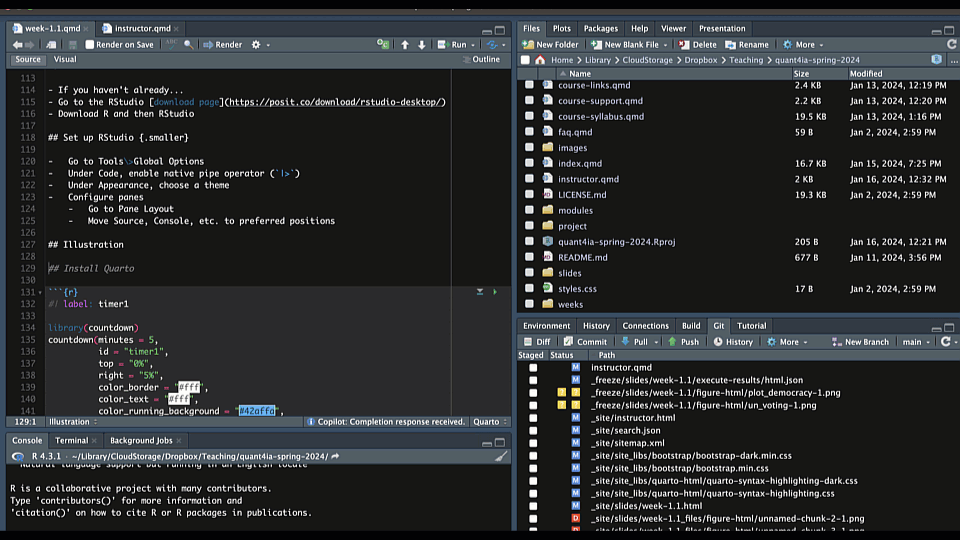Run the current timer1 code chunk
This screenshot has width=960, height=540.
pyautogui.click(x=495, y=292)
